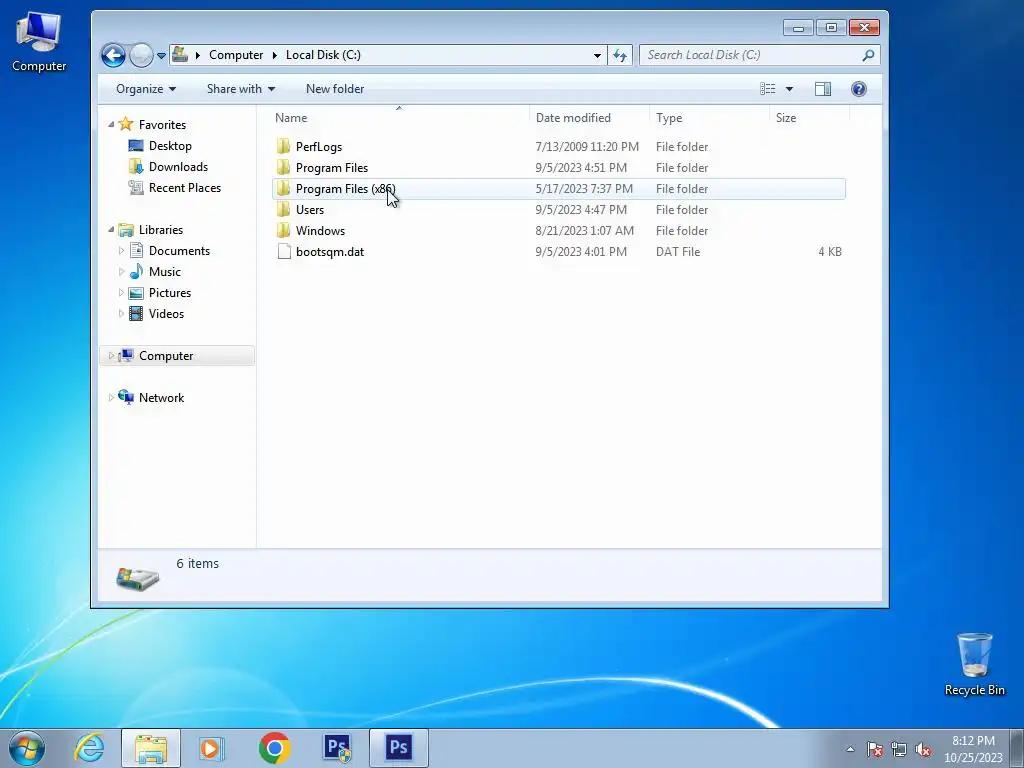
Task: Select the Recycle Bin desktop icon
Action: [x=974, y=664]
